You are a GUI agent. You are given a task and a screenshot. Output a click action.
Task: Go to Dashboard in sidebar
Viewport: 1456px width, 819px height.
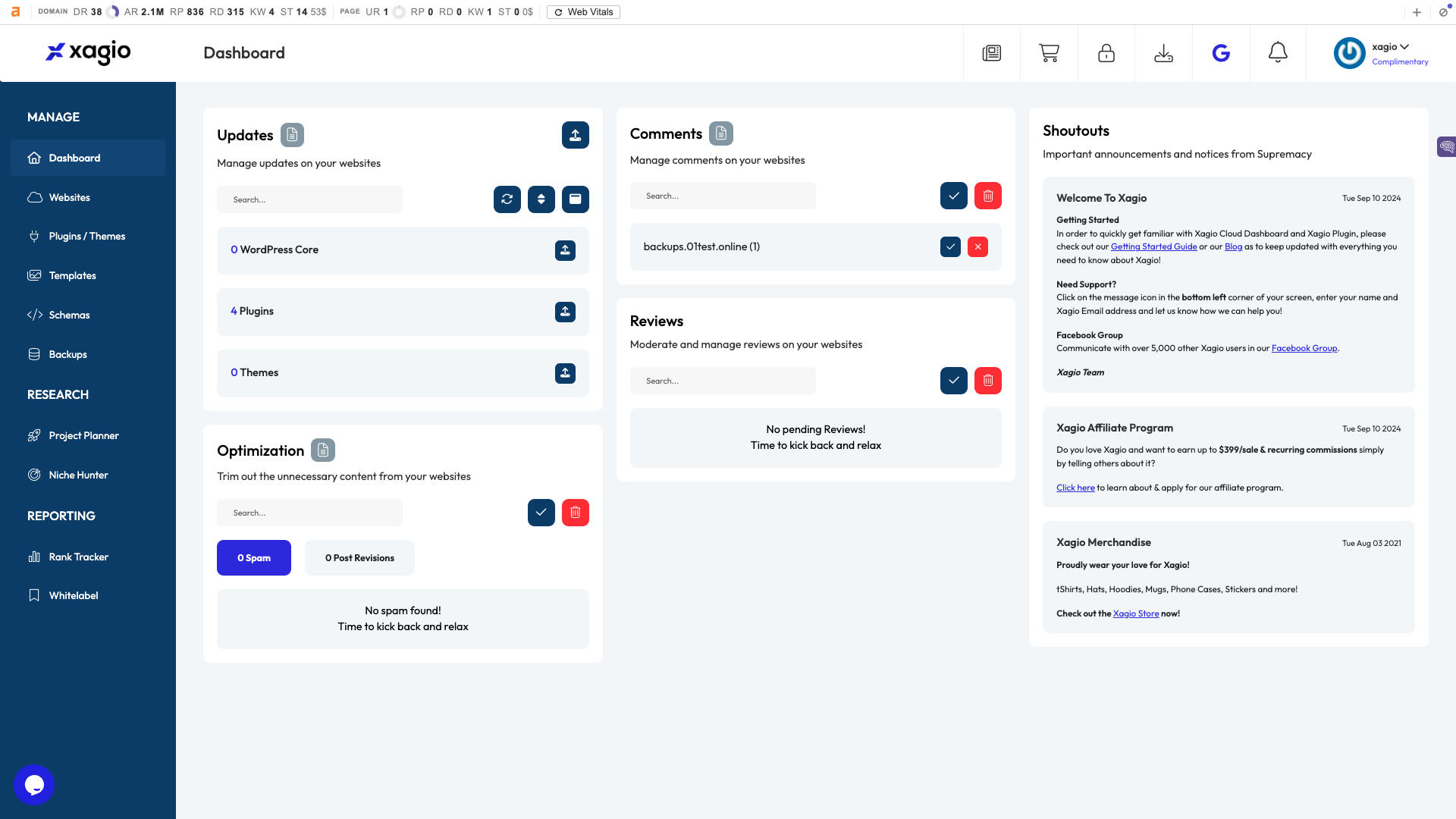88,158
